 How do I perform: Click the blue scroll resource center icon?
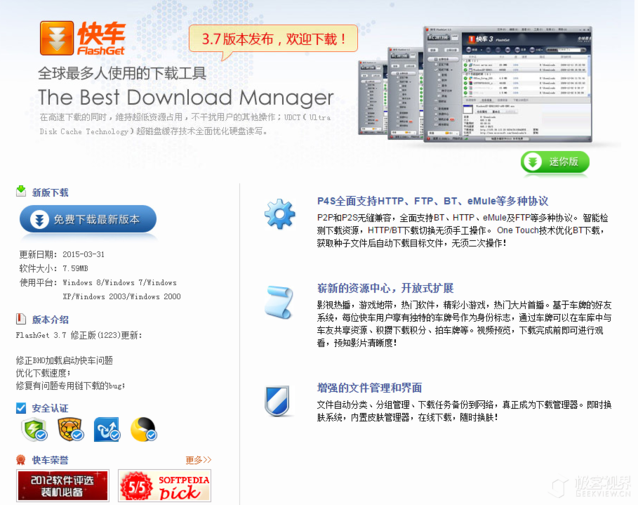coord(279,302)
